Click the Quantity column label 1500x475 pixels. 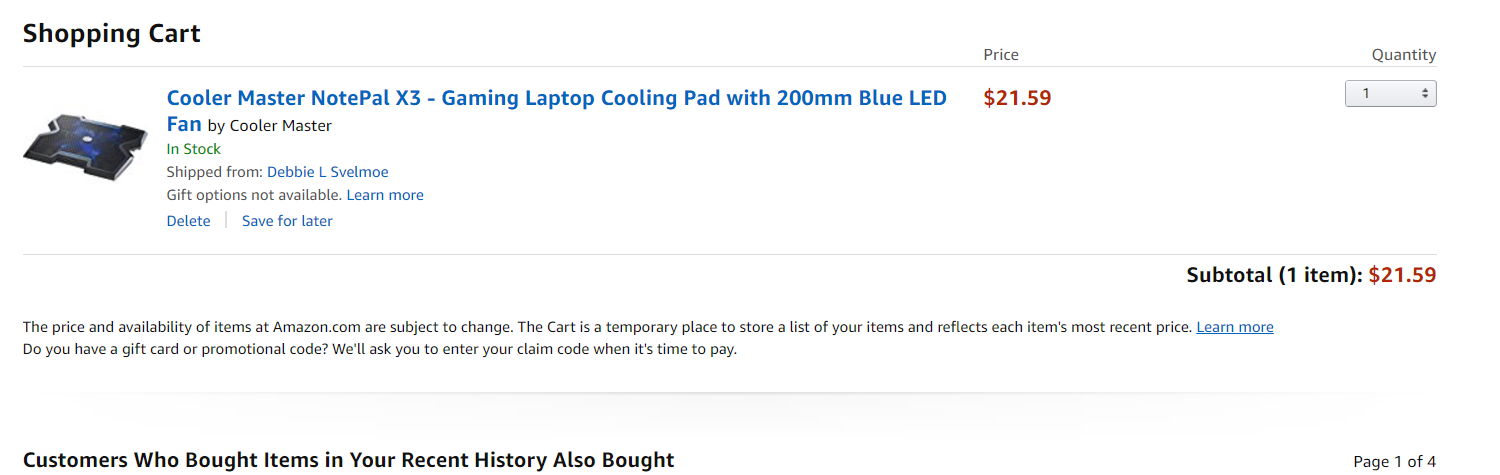pos(1403,55)
